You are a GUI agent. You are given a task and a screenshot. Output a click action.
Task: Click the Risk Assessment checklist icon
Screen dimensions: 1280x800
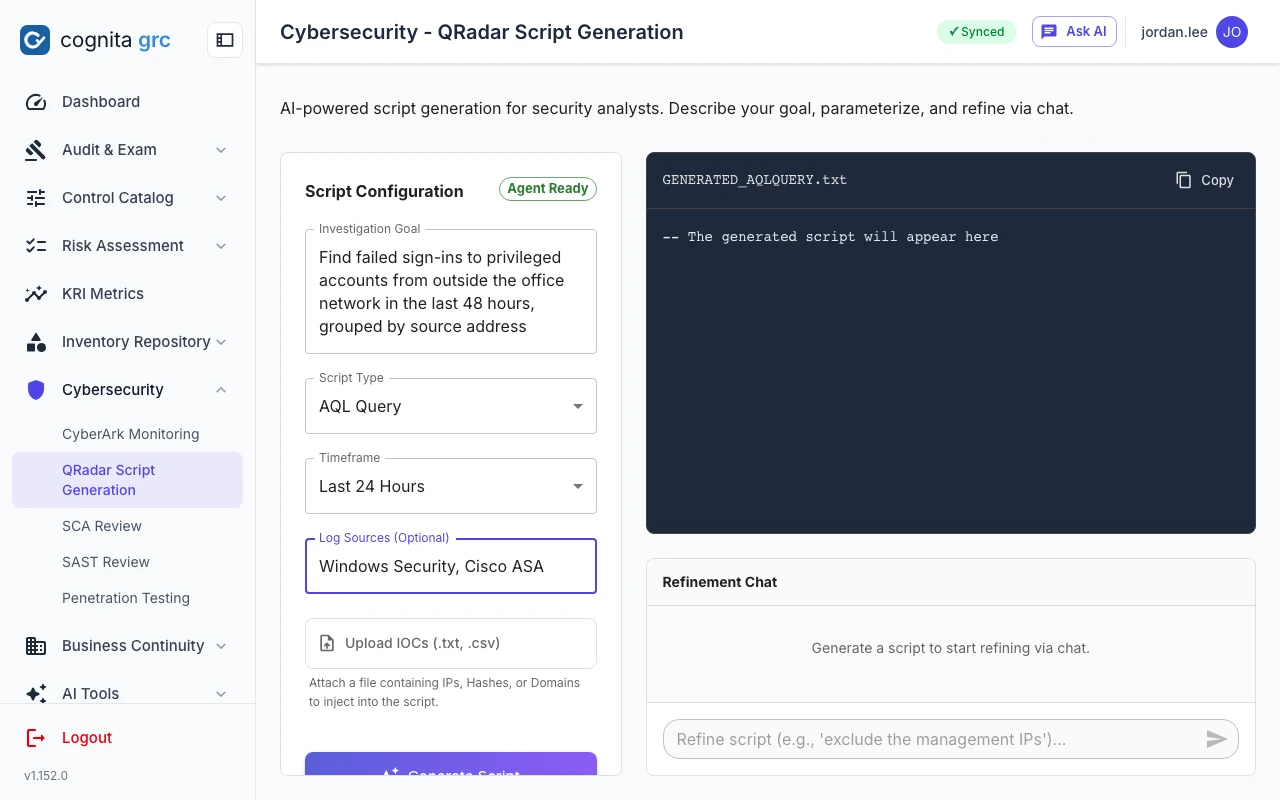pyautogui.click(x=36, y=246)
